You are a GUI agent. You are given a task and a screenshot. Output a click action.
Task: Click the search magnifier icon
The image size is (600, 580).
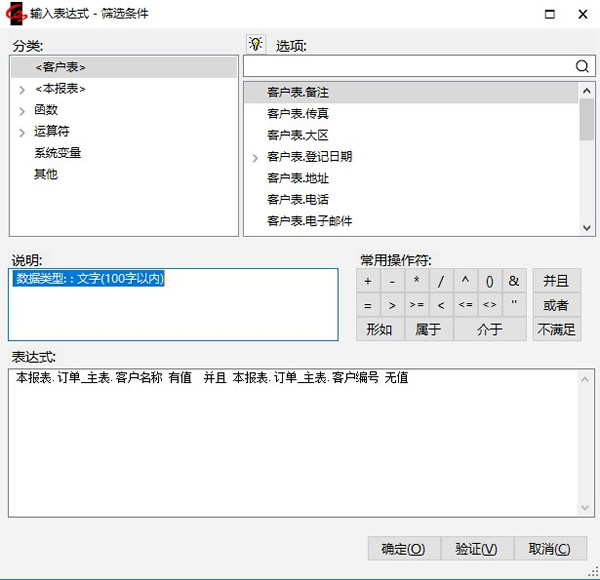point(582,66)
